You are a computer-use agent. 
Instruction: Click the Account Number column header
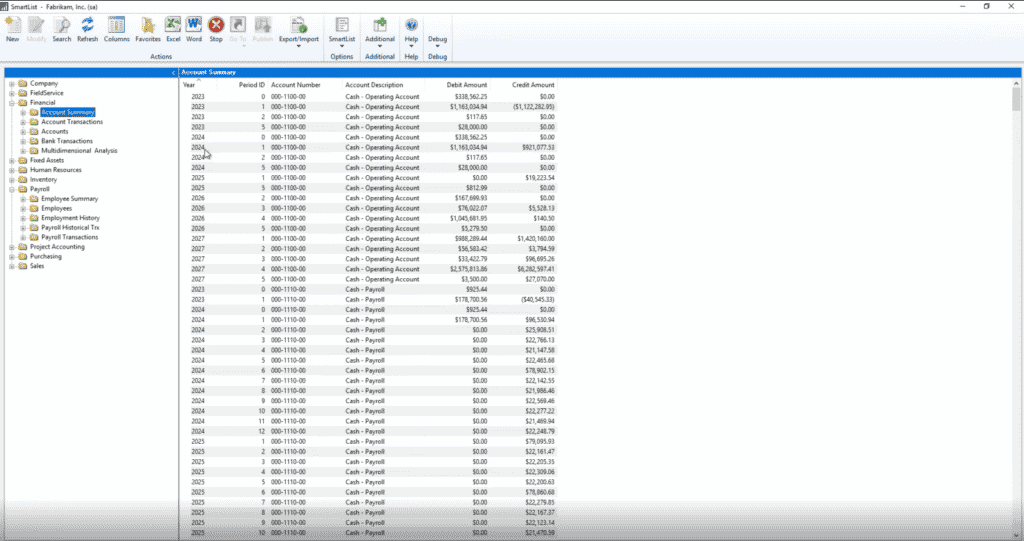pos(296,85)
